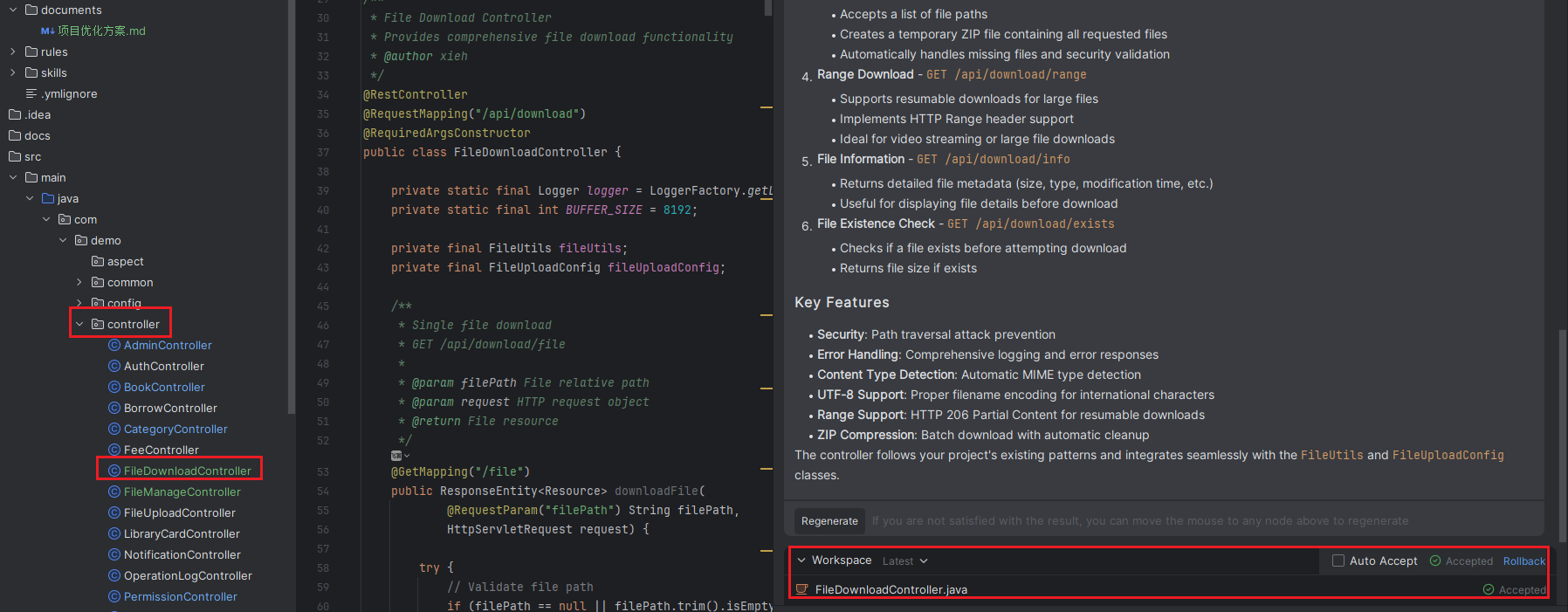Click the /api/download/range endpoint text
The width and height of the screenshot is (1568, 612).
pyautogui.click(x=1020, y=74)
